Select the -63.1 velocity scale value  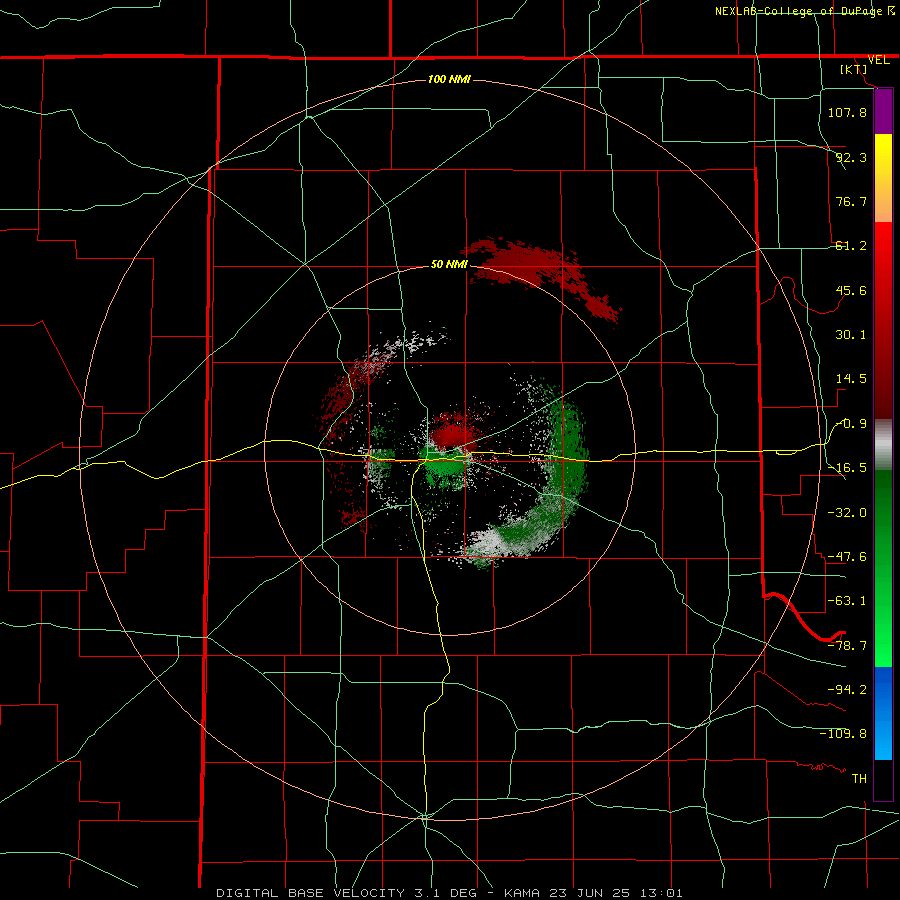[847, 601]
